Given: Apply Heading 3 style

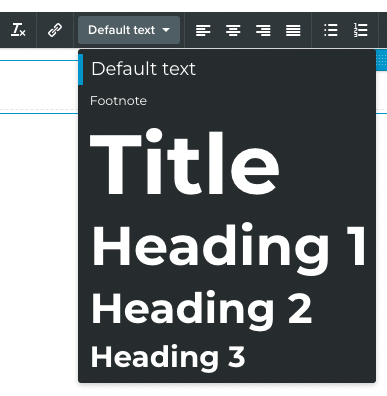Looking at the screenshot, I should tap(227, 357).
